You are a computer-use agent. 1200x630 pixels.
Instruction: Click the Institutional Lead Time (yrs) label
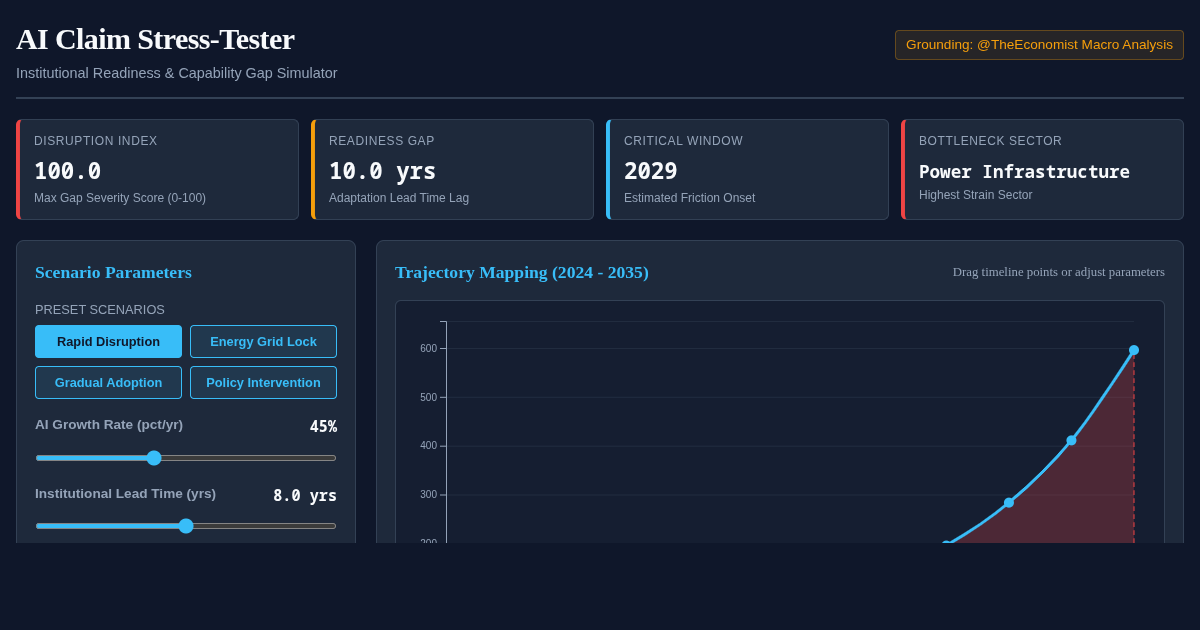pos(125,494)
